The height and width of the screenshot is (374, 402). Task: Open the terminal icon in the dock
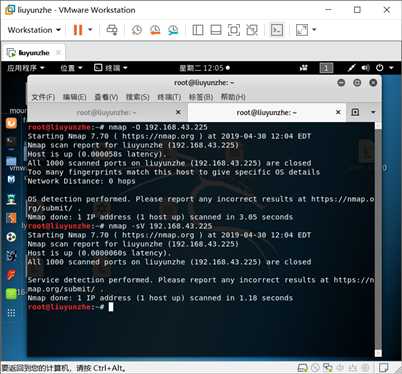click(11, 141)
